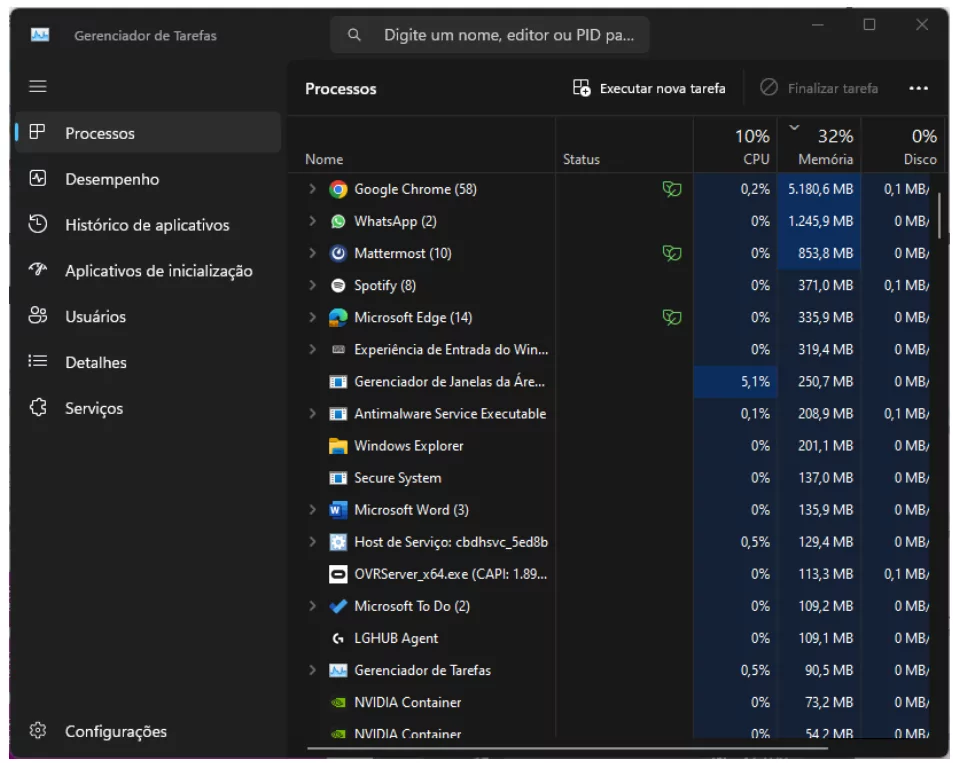Select the Spotify icon in process list
Image resolution: width=953 pixels, height=763 pixels.
point(338,285)
